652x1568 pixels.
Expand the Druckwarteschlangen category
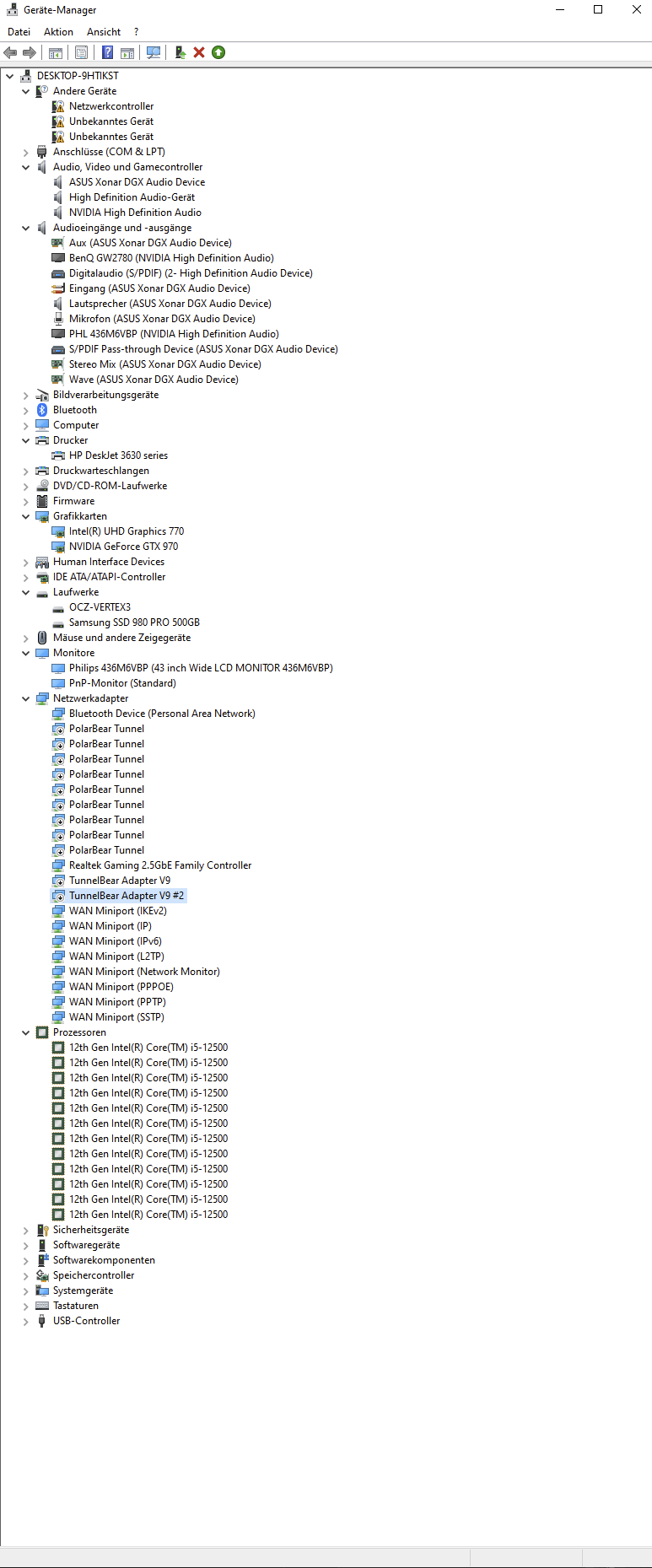point(25,471)
